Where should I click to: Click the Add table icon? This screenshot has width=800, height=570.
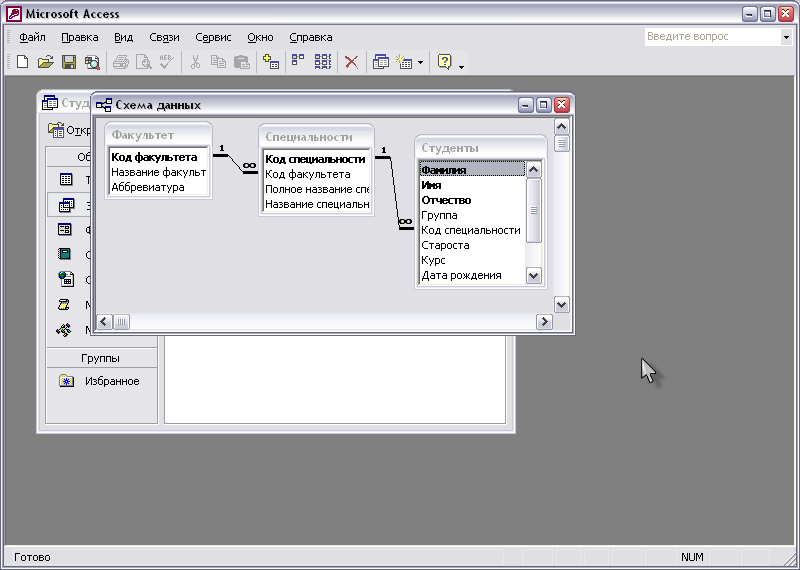[271, 62]
